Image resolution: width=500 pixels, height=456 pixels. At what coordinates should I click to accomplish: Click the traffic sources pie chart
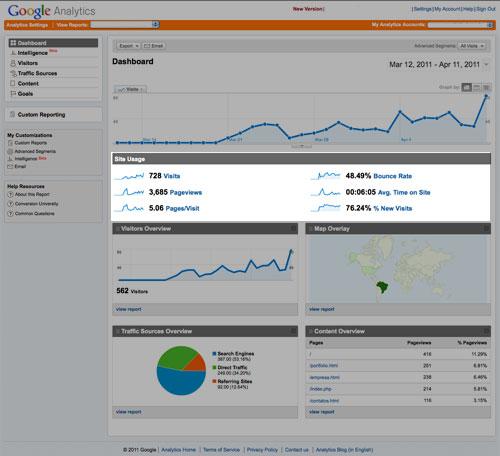(181, 371)
